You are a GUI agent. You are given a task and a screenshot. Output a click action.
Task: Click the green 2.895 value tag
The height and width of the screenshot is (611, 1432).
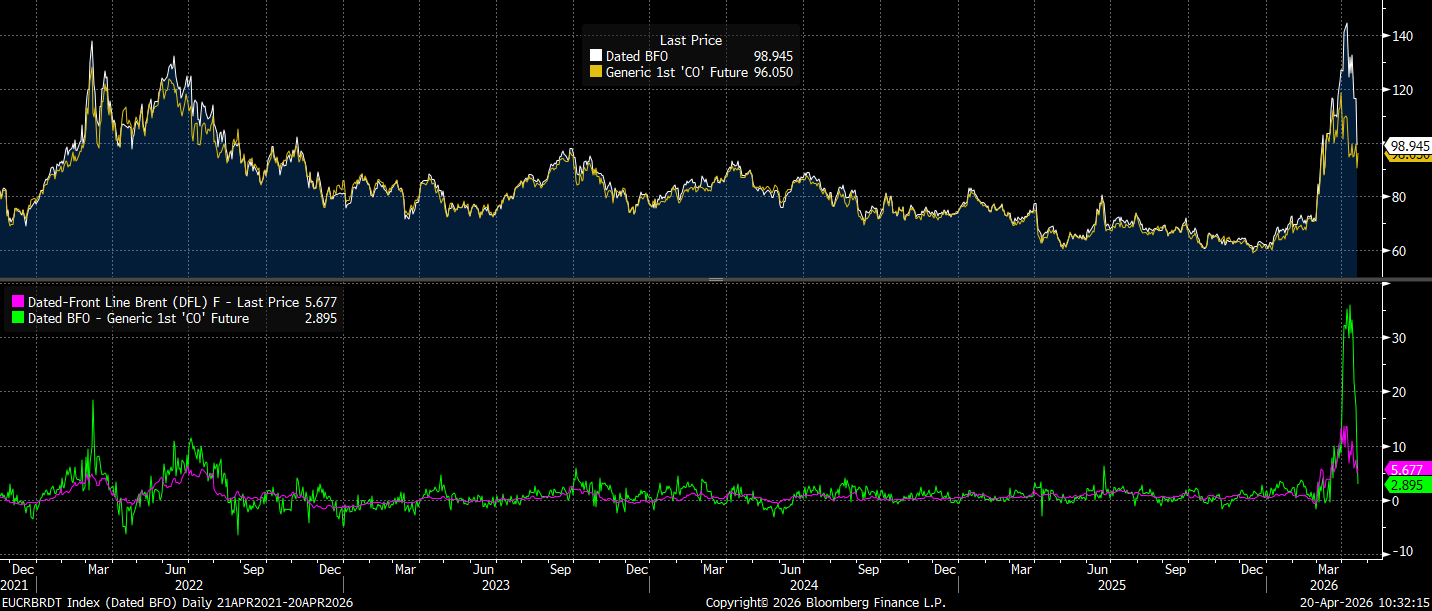(1408, 485)
